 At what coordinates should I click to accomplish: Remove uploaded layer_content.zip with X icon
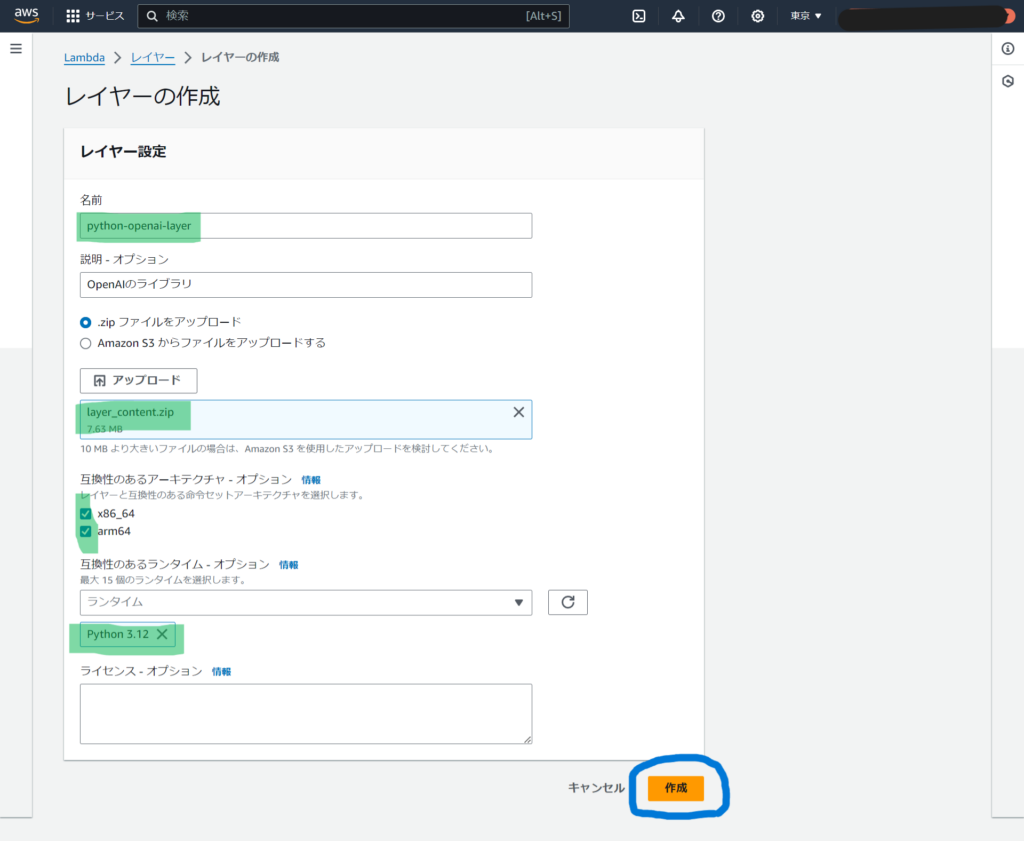click(x=518, y=412)
